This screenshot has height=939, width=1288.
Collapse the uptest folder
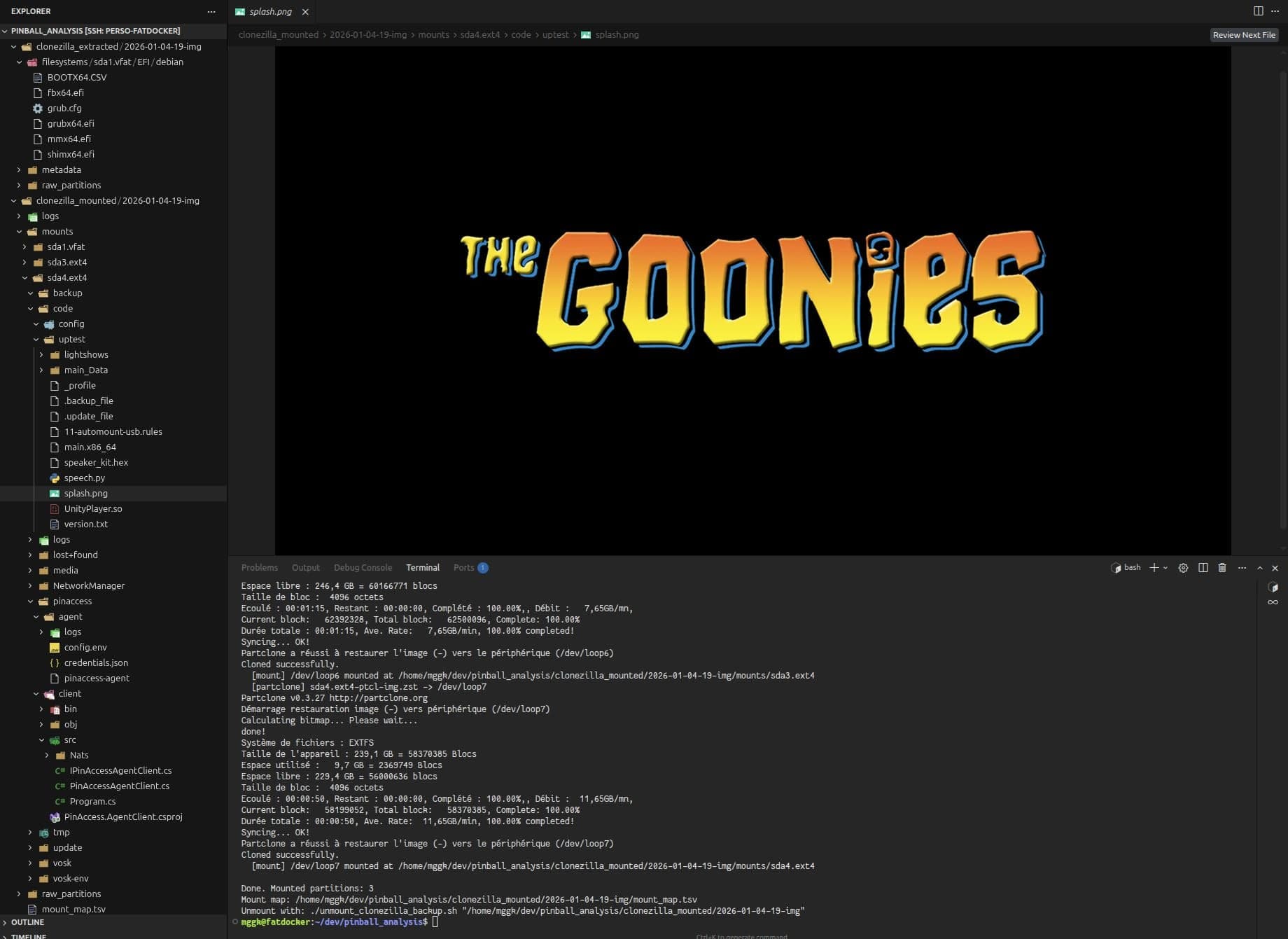coord(36,340)
